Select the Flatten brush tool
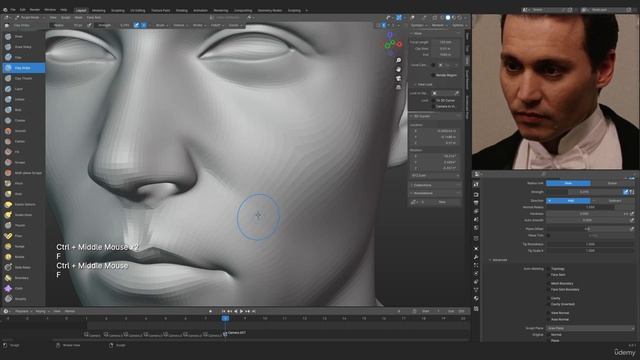 pos(23,141)
